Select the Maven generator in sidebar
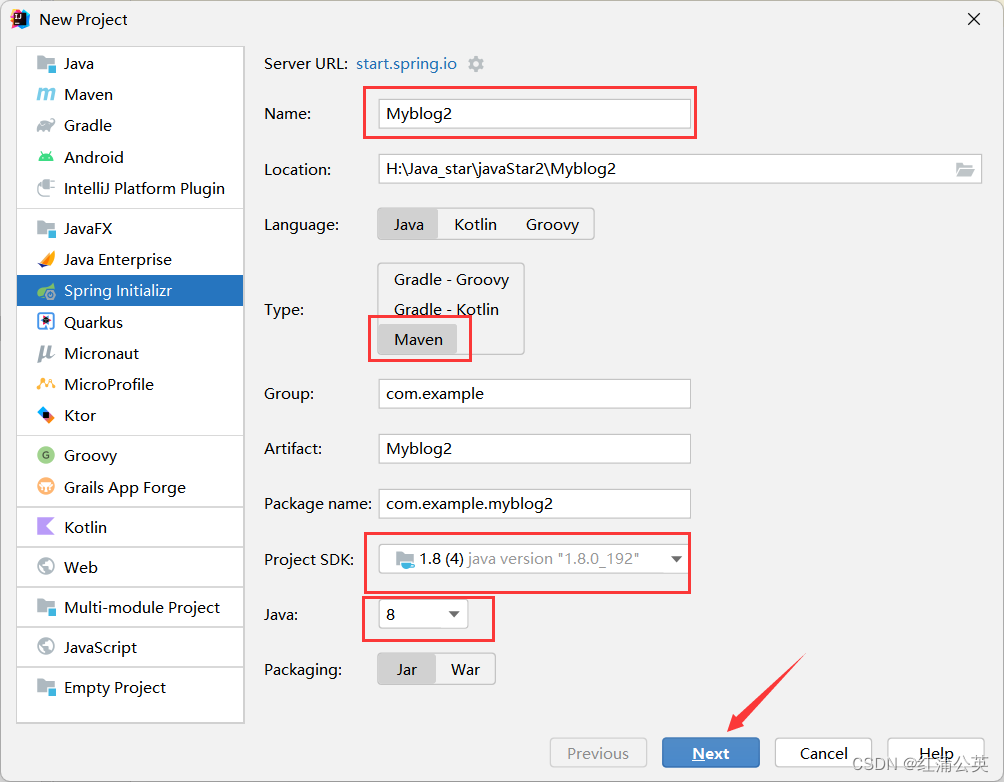 pyautogui.click(x=130, y=94)
